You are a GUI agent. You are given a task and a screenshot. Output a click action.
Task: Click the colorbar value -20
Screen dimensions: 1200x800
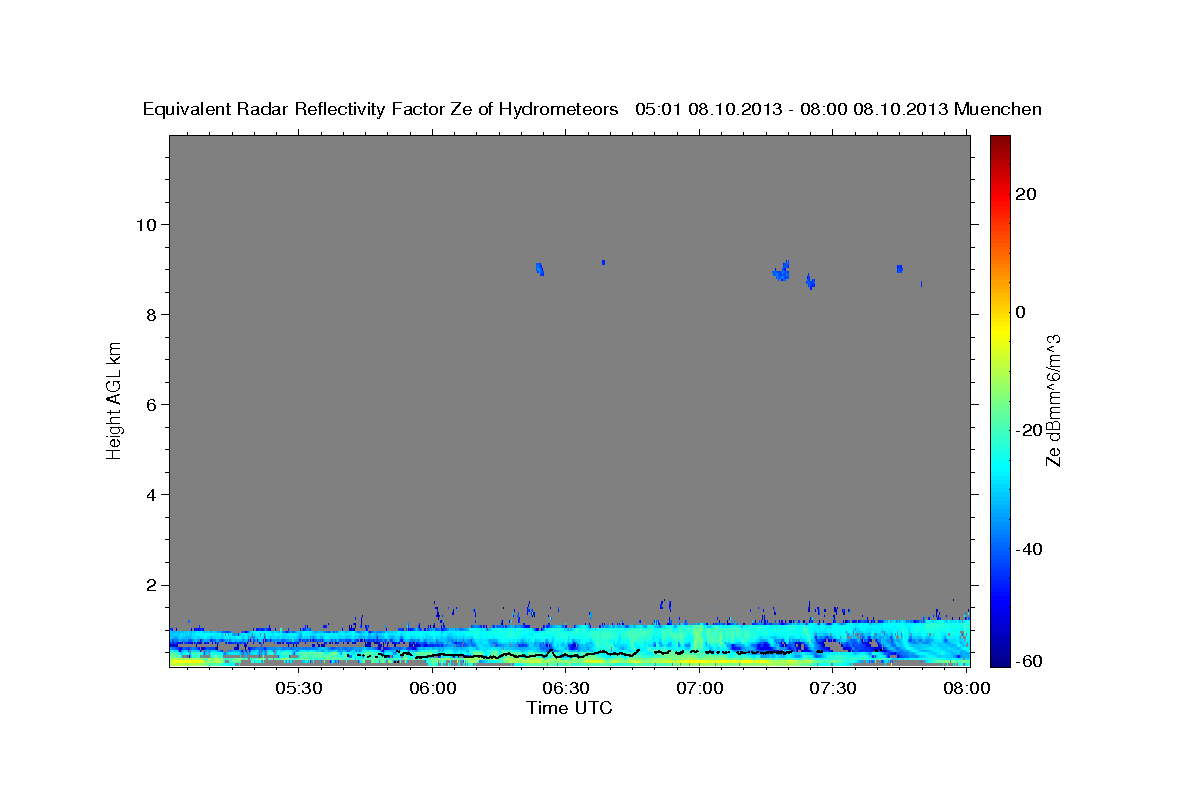coord(1027,431)
